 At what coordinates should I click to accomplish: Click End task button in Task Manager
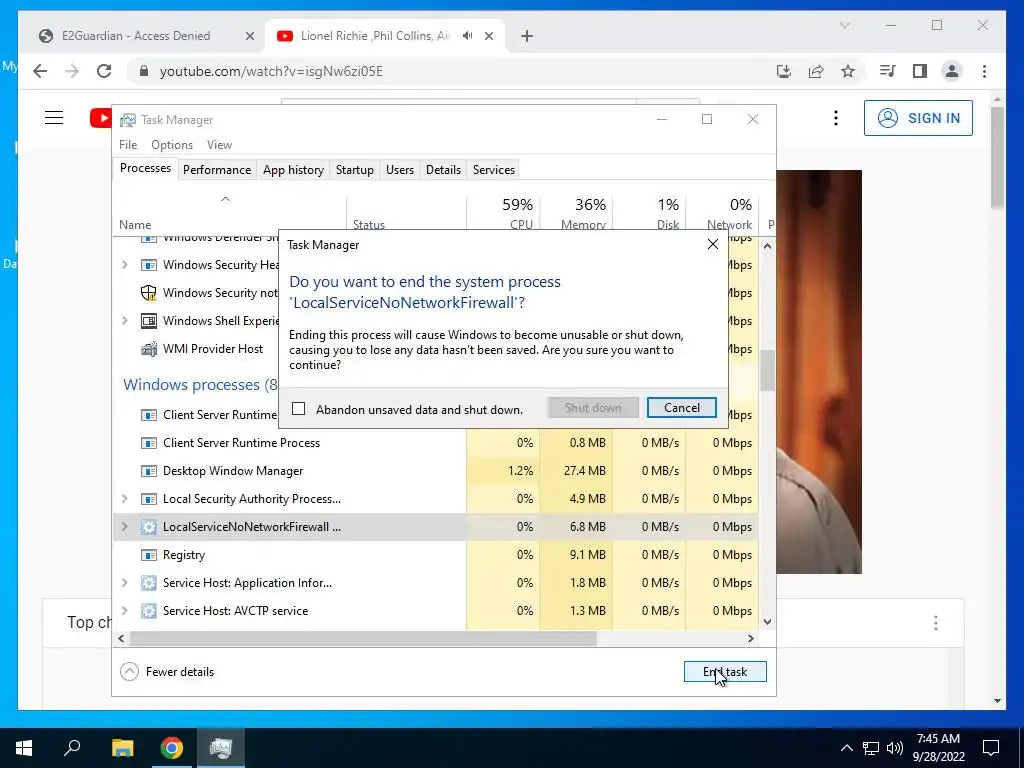(725, 671)
